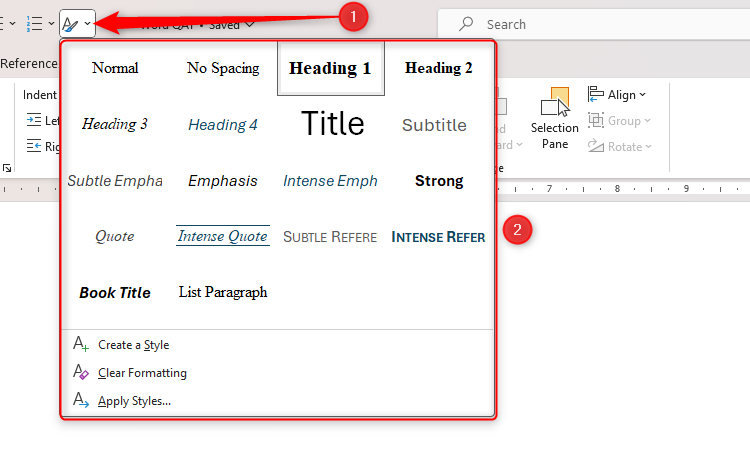Open the Selection Pane
Screen dimensions: 750x452
coord(555,118)
